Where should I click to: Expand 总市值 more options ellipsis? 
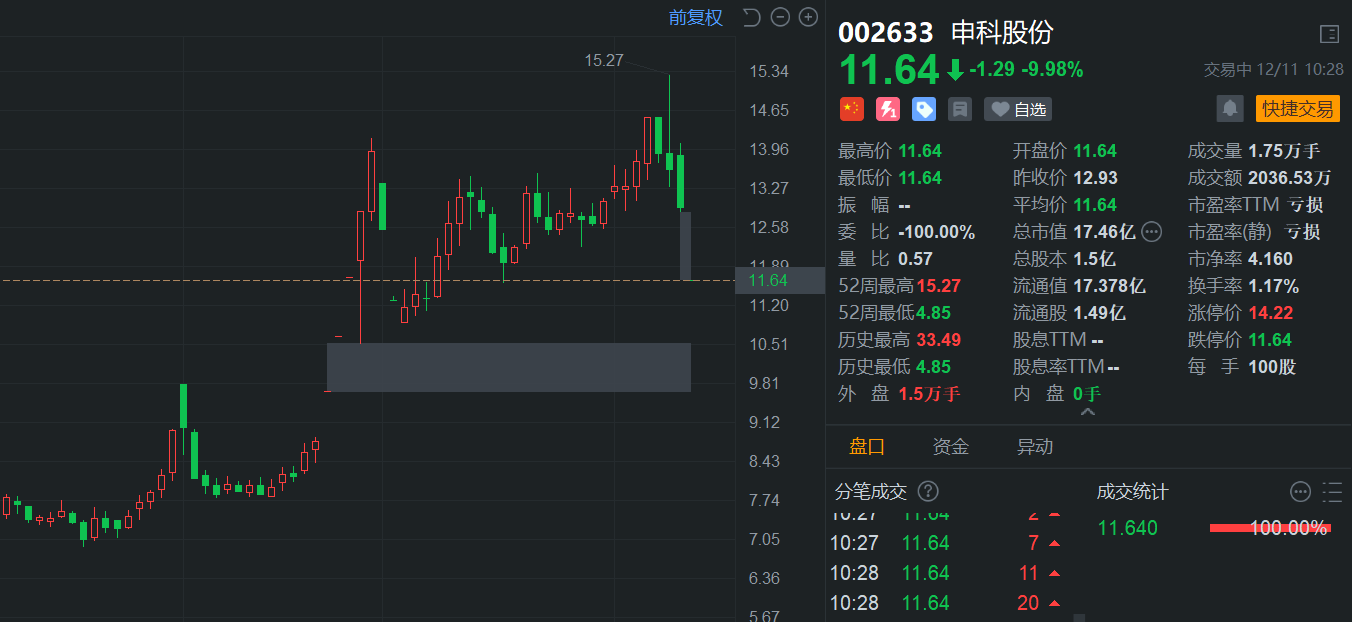1151,232
